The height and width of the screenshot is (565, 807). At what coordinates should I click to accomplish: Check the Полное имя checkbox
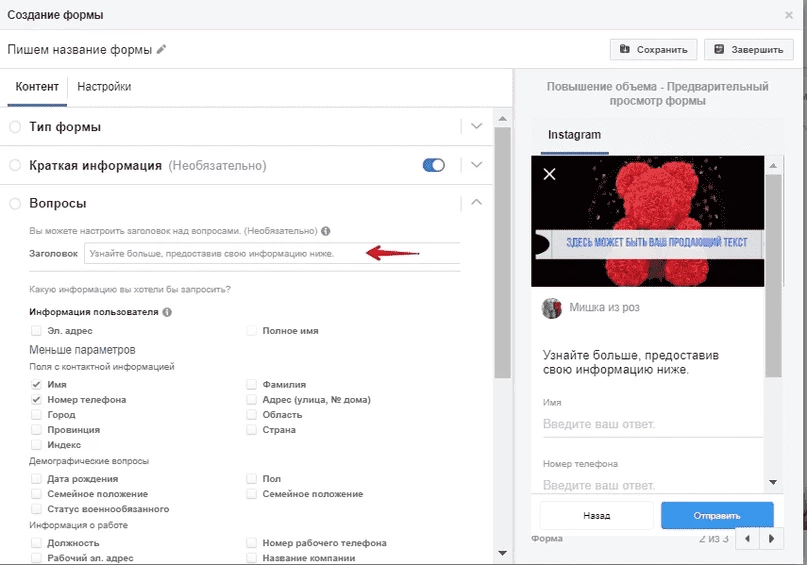tap(251, 330)
